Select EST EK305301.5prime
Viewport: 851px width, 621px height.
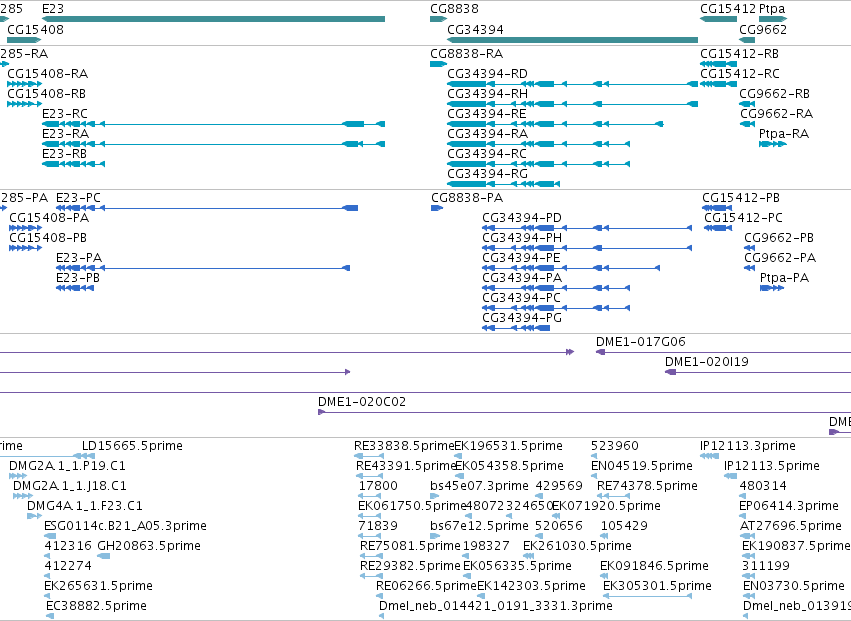[647, 596]
